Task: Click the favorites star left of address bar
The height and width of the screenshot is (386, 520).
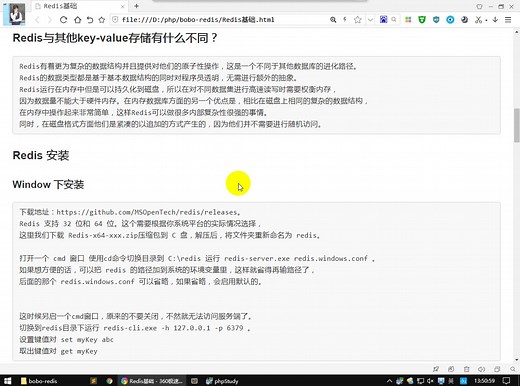Action: pos(102,20)
